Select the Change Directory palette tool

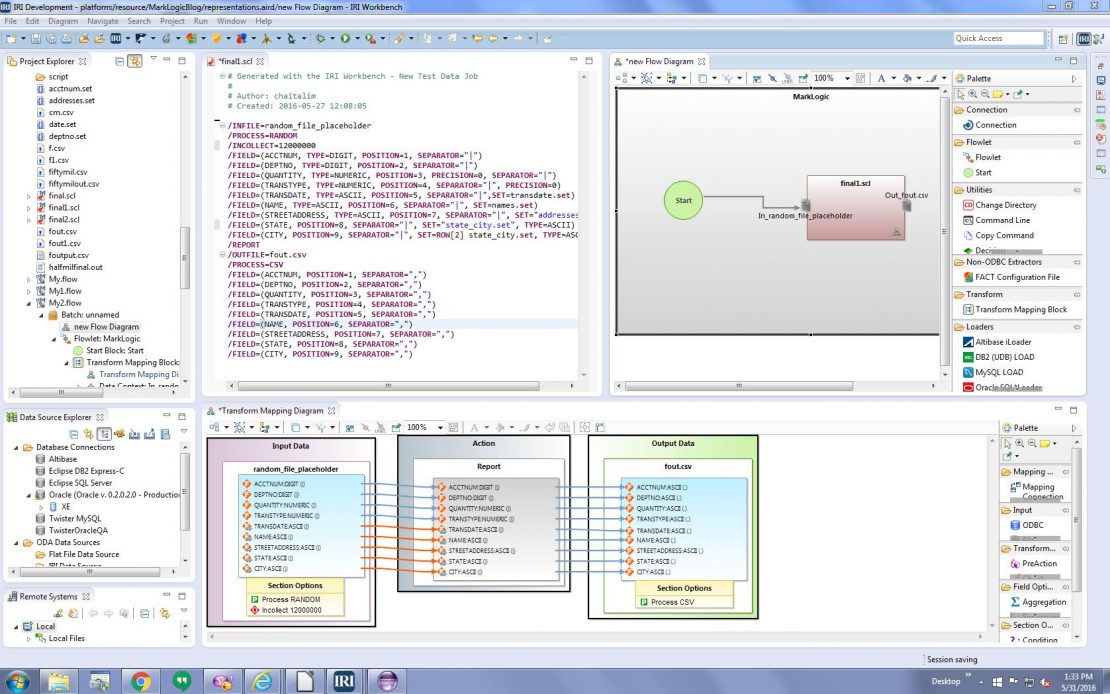pos(999,205)
